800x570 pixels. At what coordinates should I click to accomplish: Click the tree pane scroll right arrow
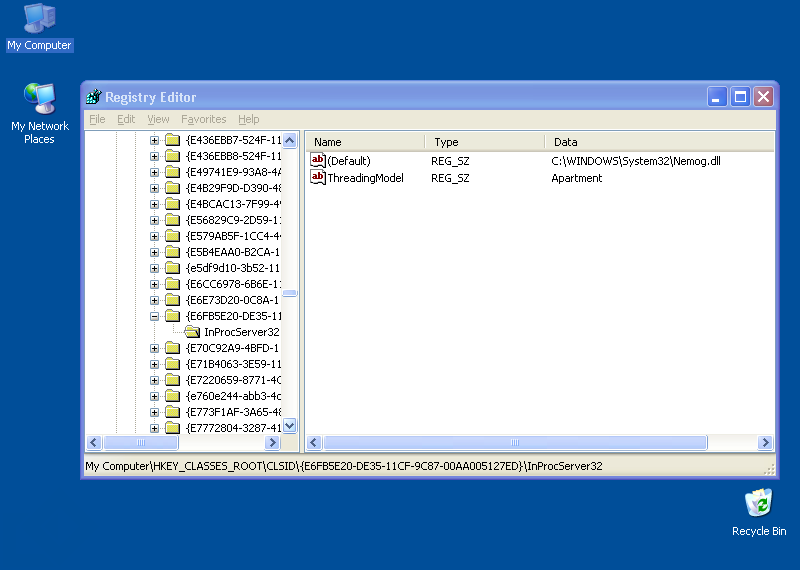pyautogui.click(x=272, y=442)
